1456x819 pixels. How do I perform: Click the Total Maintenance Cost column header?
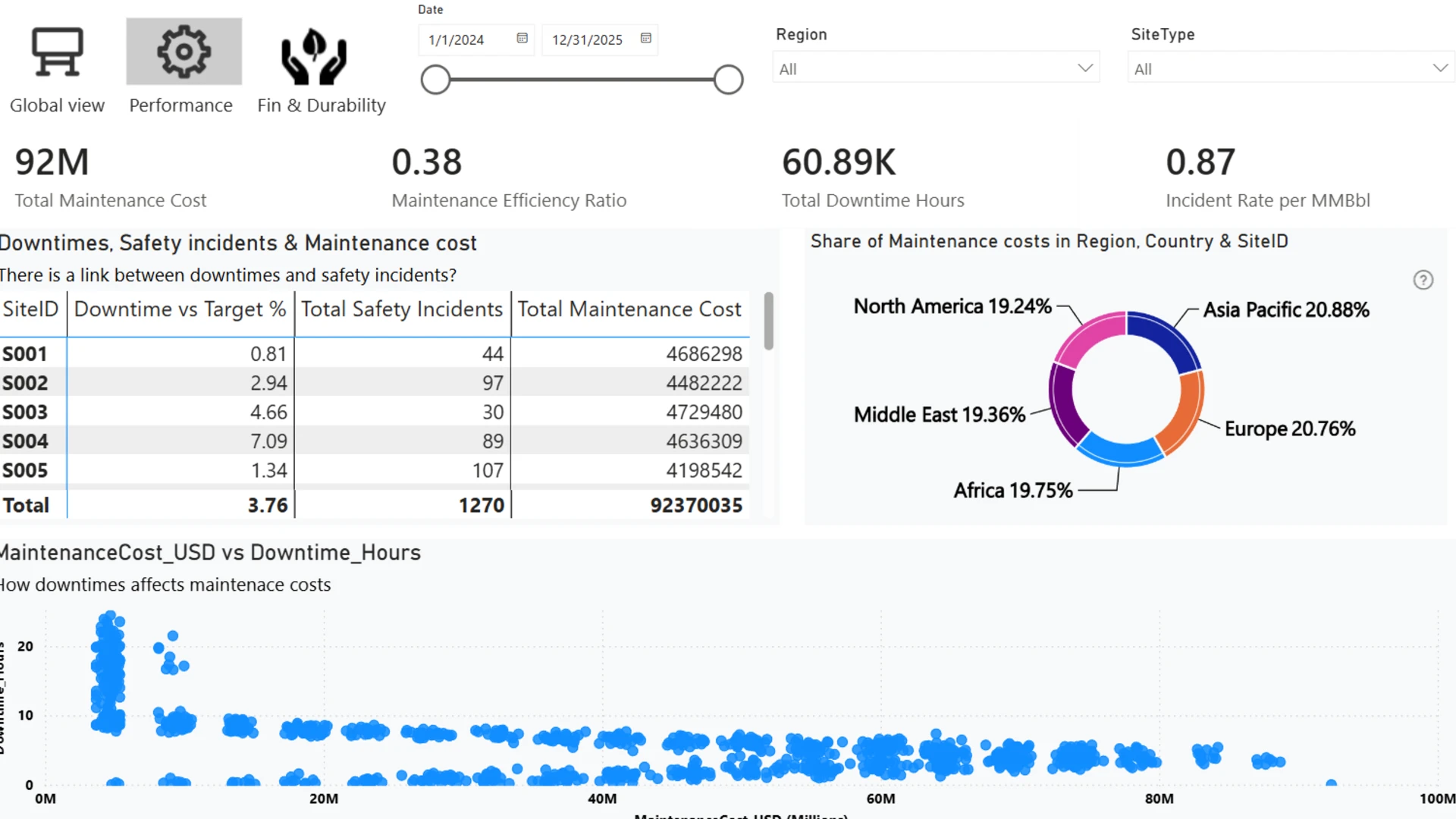(629, 309)
